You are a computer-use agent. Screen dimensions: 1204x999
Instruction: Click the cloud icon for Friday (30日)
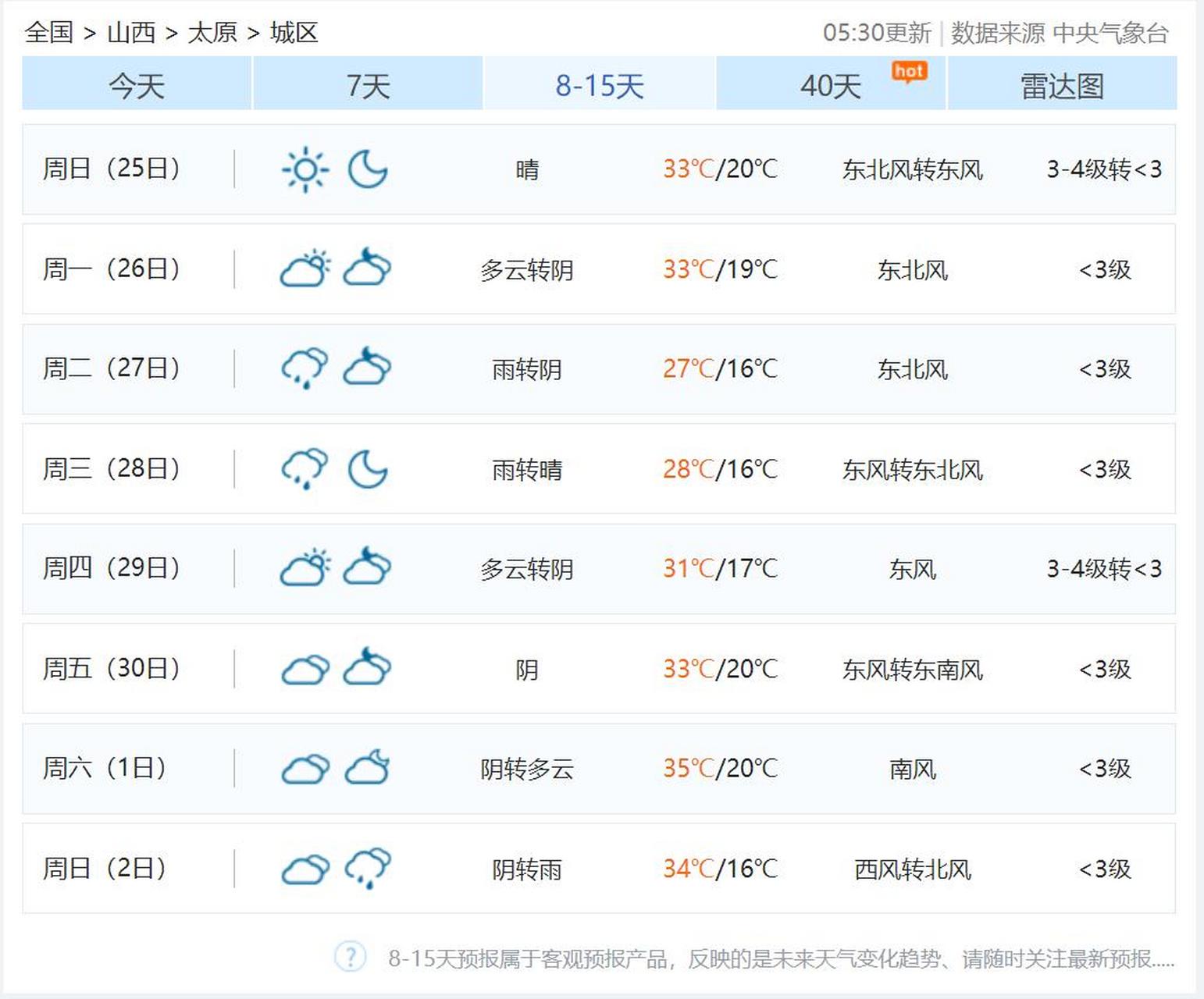[305, 669]
